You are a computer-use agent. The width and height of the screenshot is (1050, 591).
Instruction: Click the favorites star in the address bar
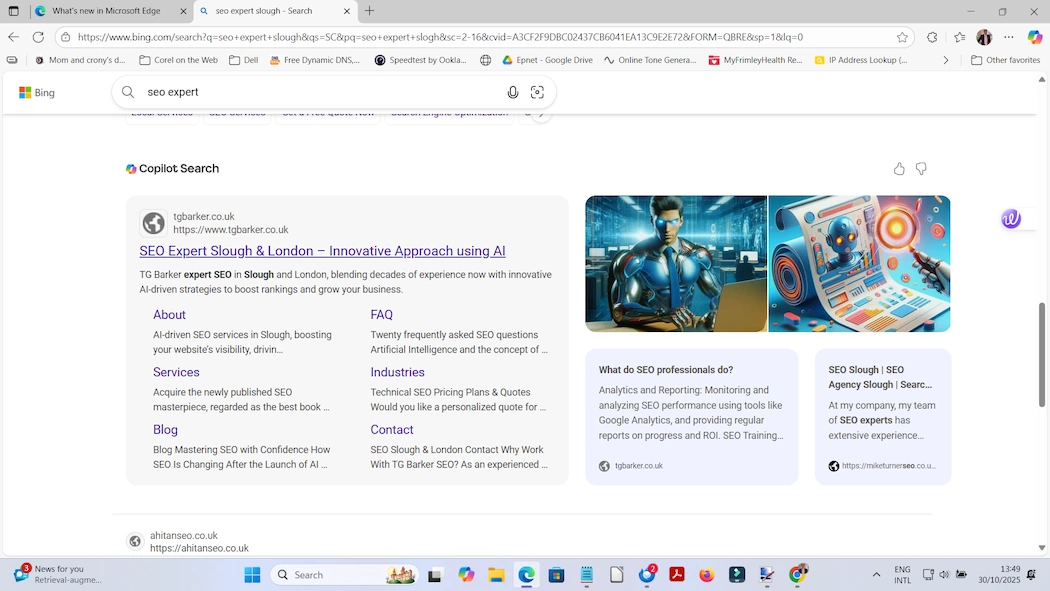click(x=903, y=36)
